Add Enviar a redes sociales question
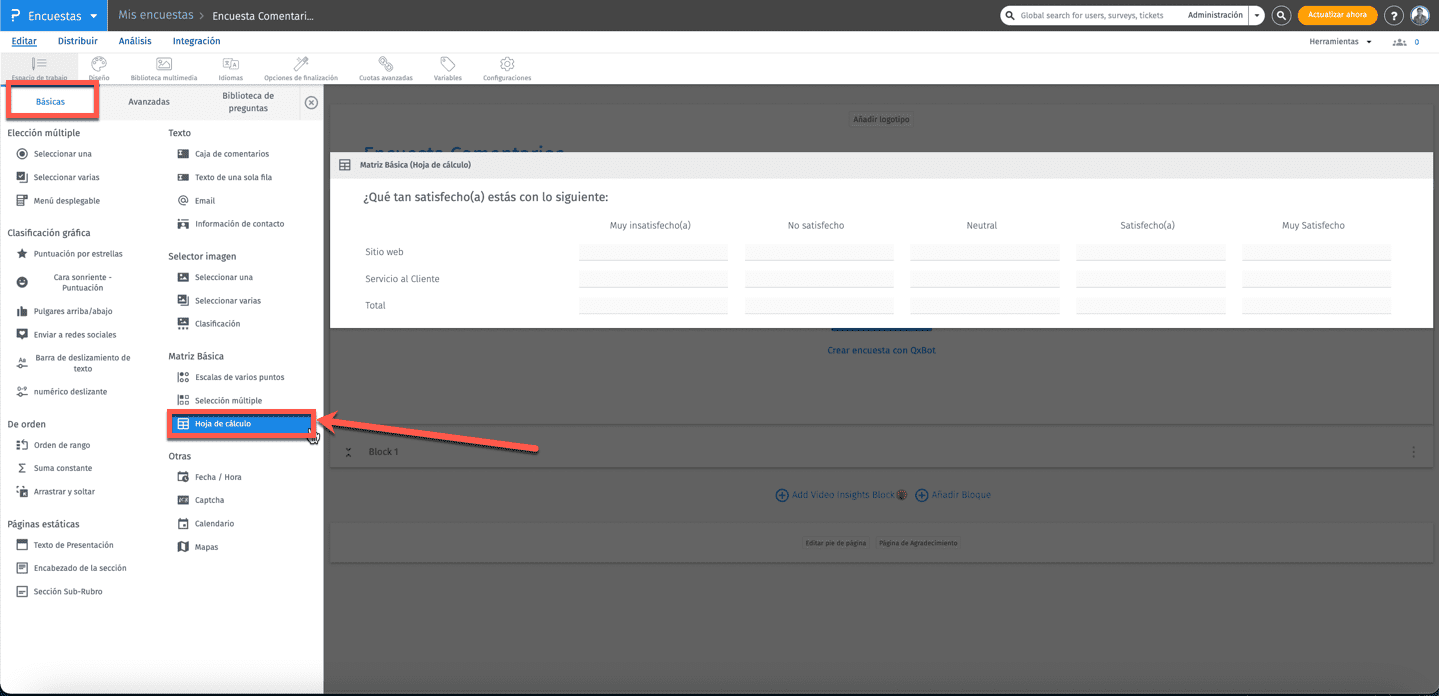1439x696 pixels. [x=66, y=334]
